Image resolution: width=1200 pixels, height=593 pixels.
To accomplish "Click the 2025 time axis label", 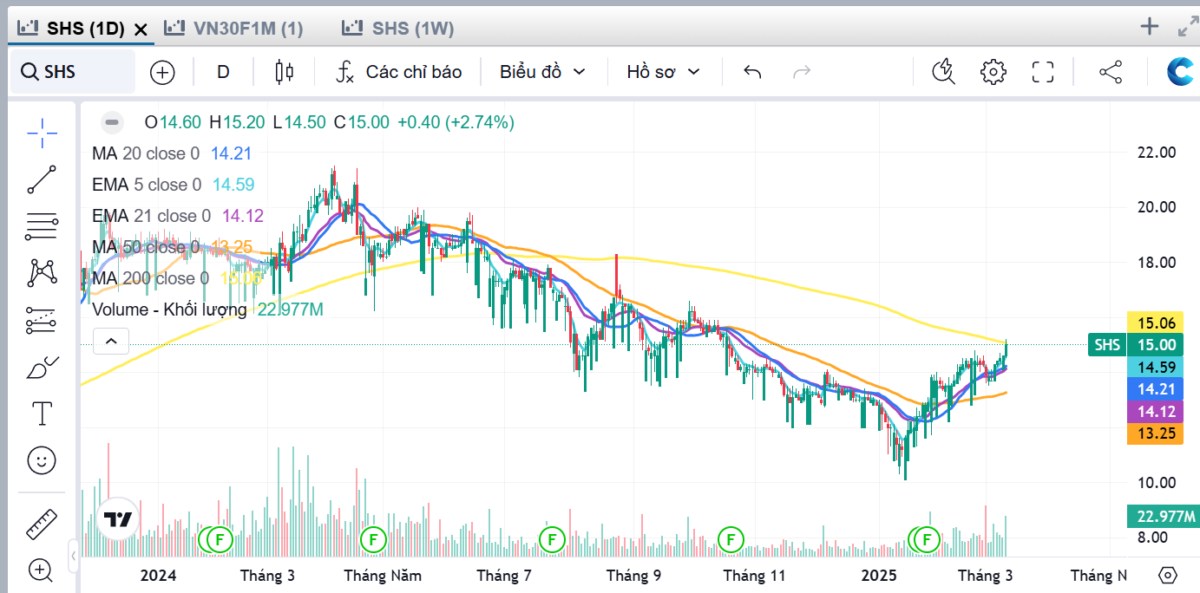I will (x=881, y=575).
